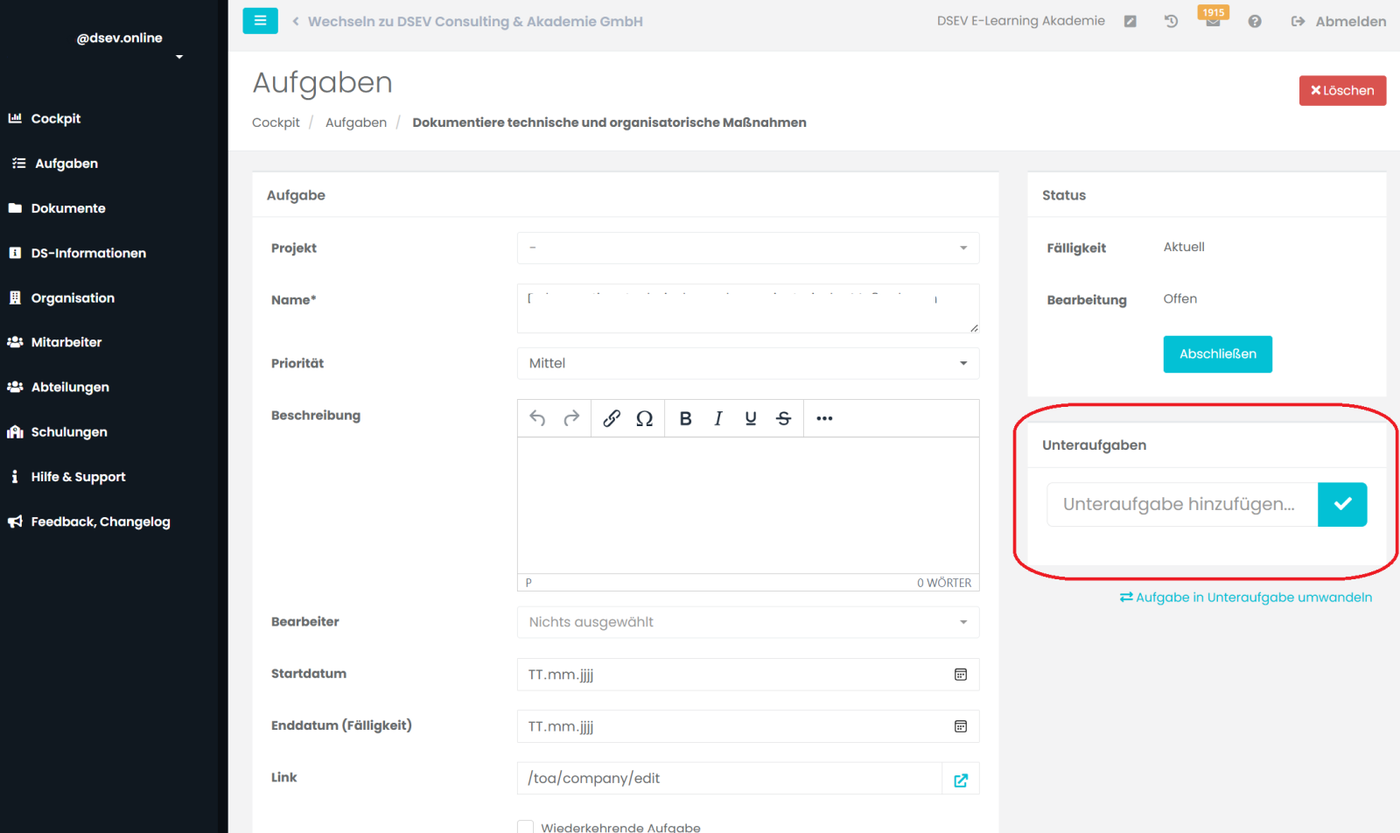Image resolution: width=1400 pixels, height=833 pixels.
Task: Click the Startdatum date field
Action: click(735, 675)
